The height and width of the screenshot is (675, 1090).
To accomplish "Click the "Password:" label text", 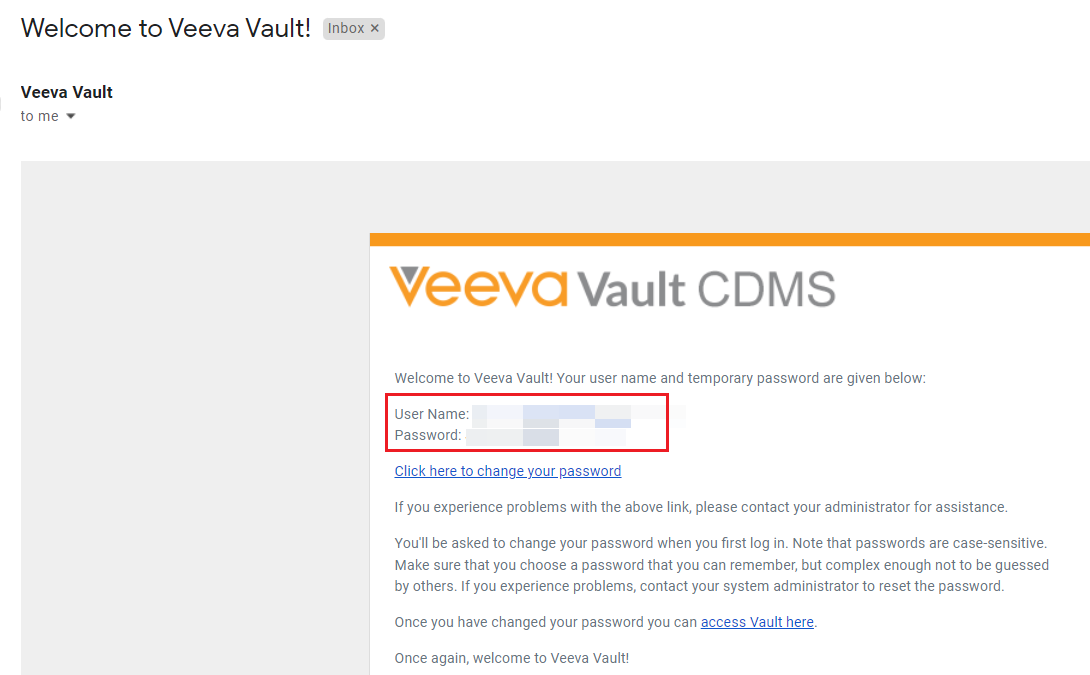I will coord(428,436).
